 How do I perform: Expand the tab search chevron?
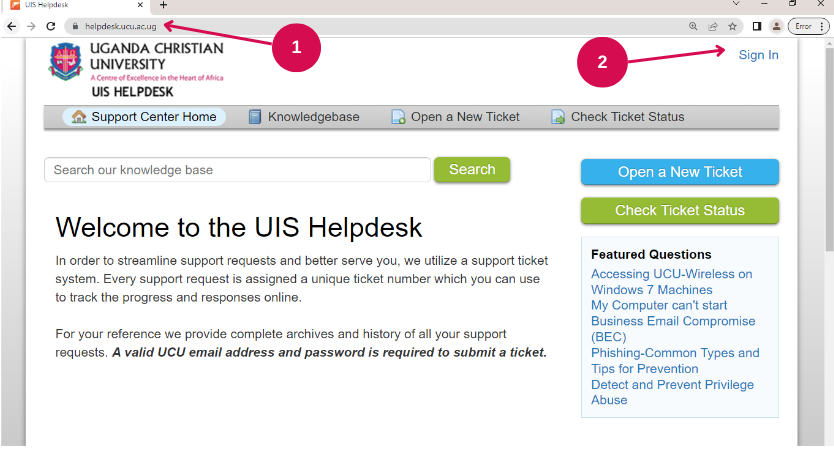(x=736, y=4)
